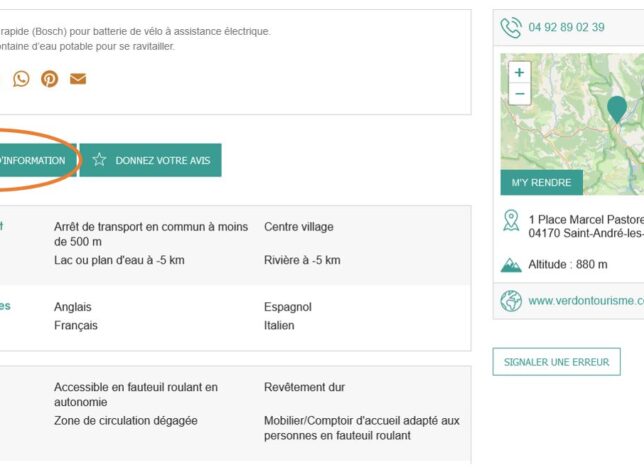
Task: Zoom out on the map
Action: click(x=519, y=94)
